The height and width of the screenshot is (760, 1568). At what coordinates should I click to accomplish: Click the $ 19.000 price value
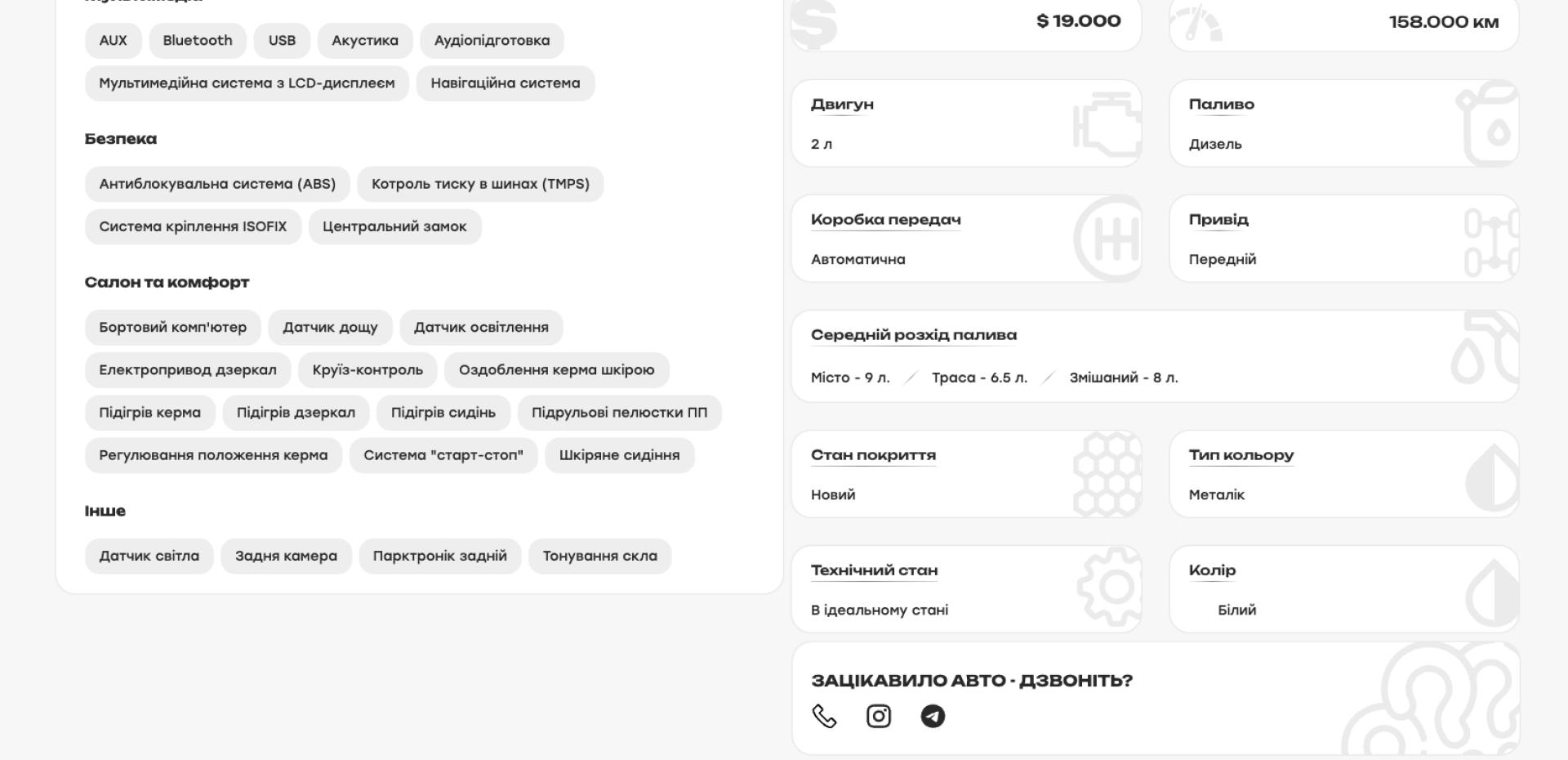pyautogui.click(x=1078, y=21)
